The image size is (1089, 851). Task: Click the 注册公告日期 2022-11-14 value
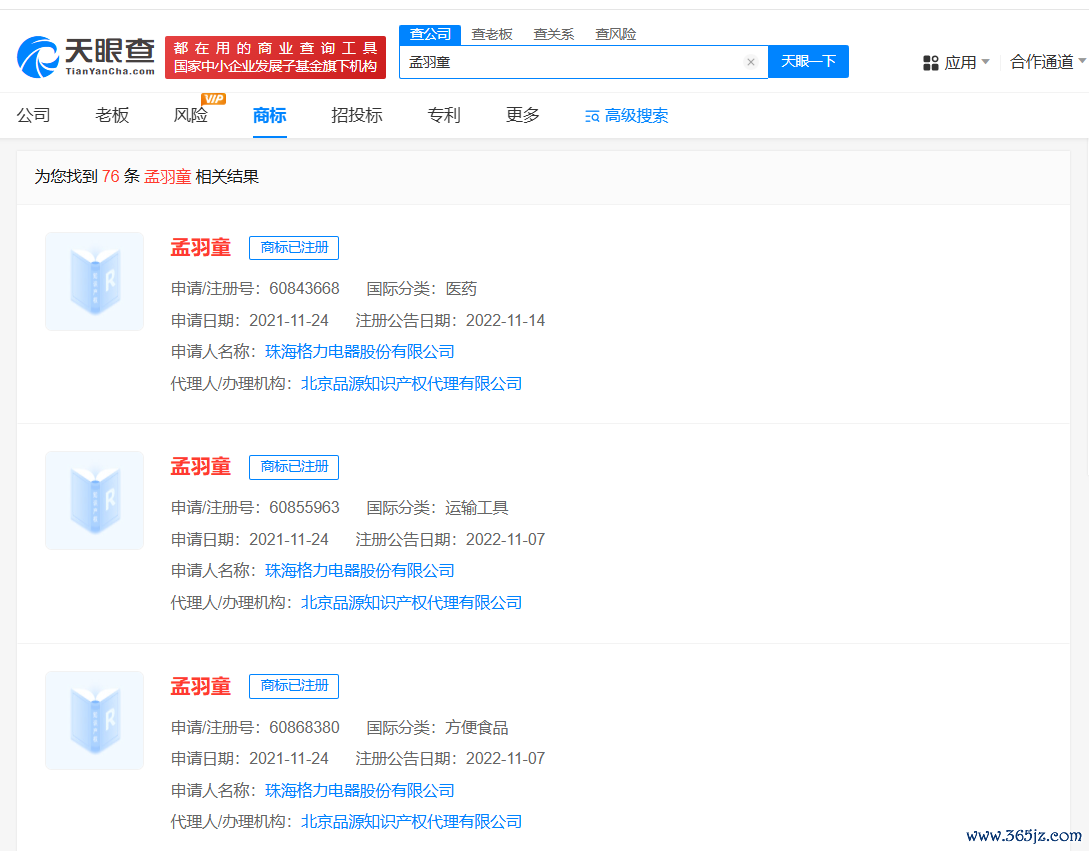tap(505, 320)
